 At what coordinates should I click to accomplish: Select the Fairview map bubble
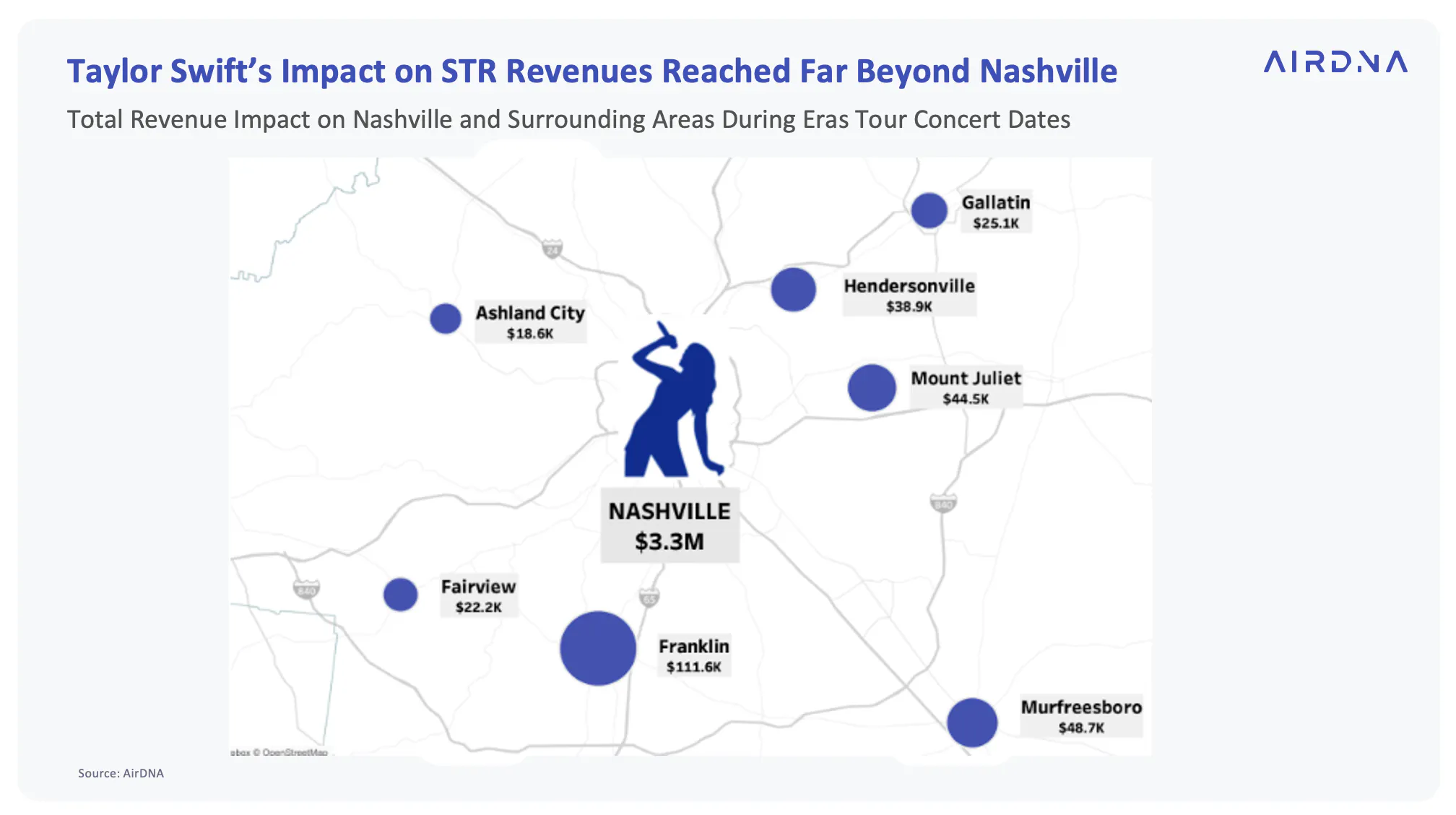pyautogui.click(x=400, y=595)
